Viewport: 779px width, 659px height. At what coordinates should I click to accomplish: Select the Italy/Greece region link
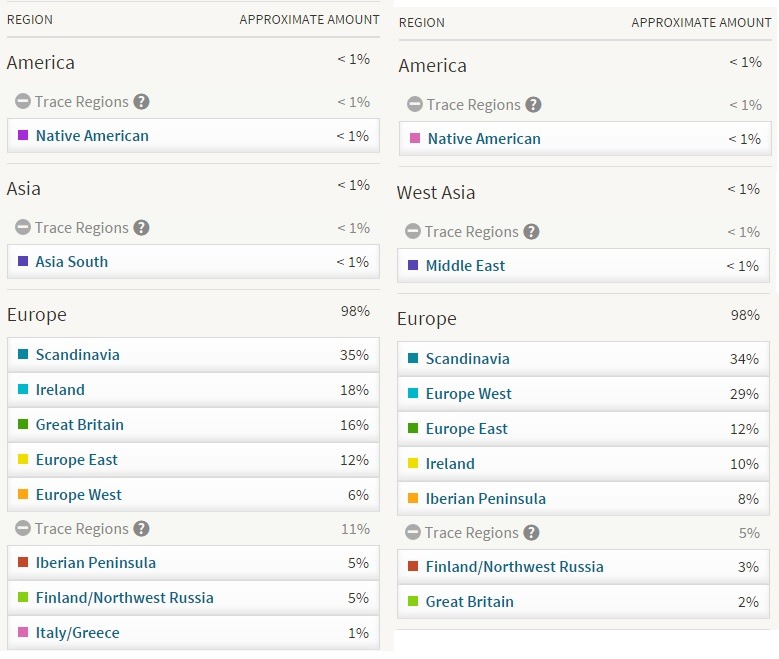click(x=77, y=633)
